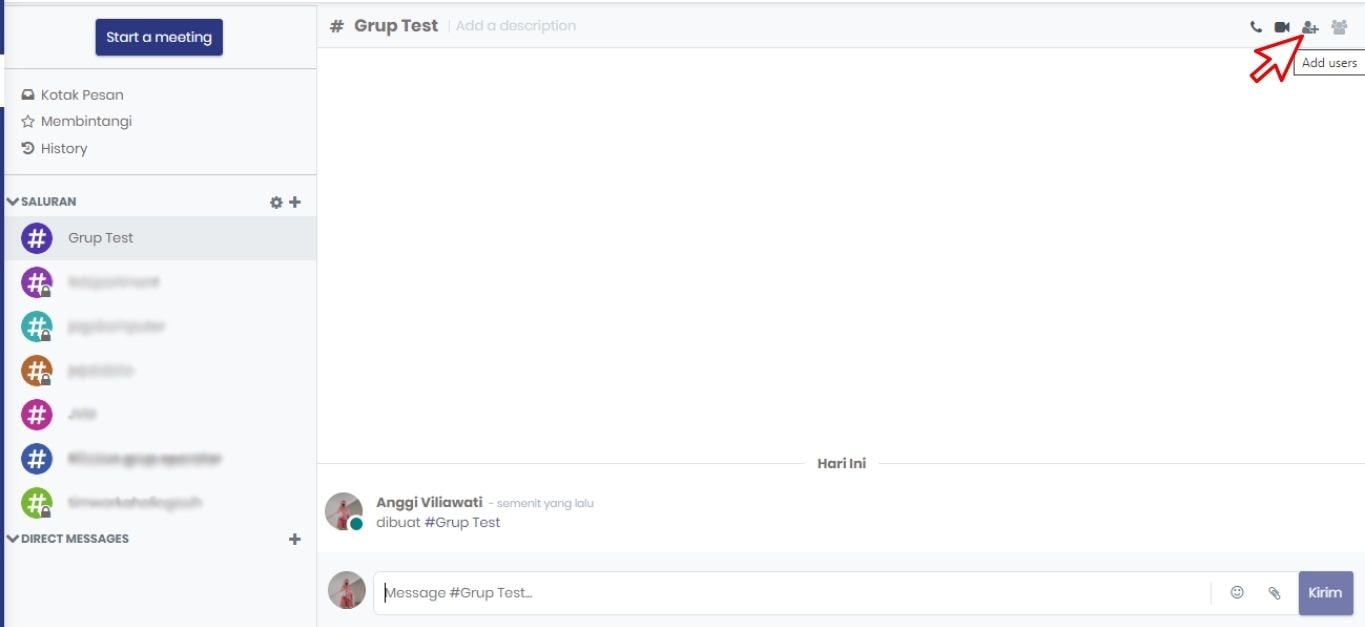Viewport: 1365px width, 627px height.
Task: Click Add a description field
Action: pos(516,26)
